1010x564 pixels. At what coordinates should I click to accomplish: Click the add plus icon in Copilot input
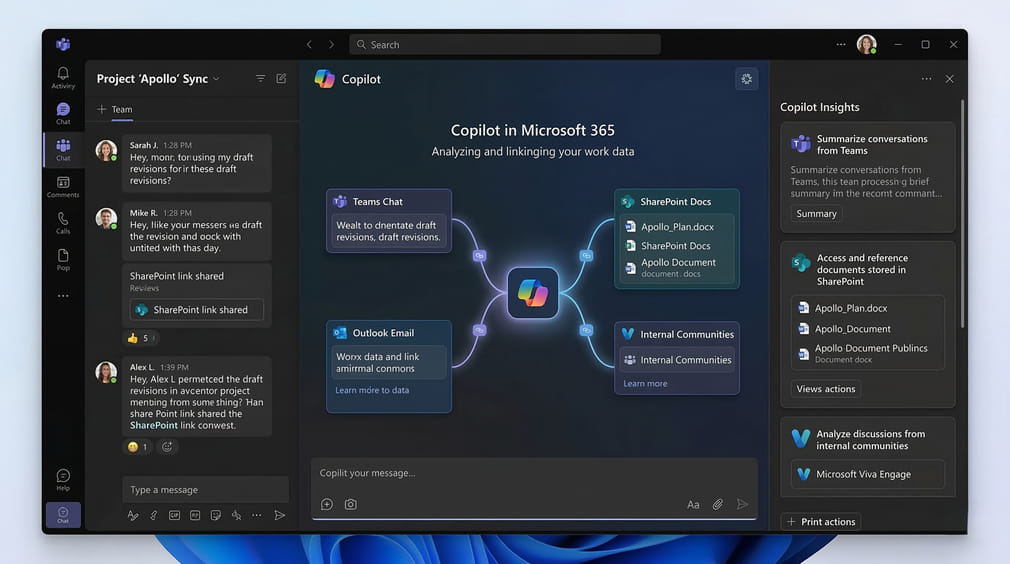pyautogui.click(x=327, y=504)
